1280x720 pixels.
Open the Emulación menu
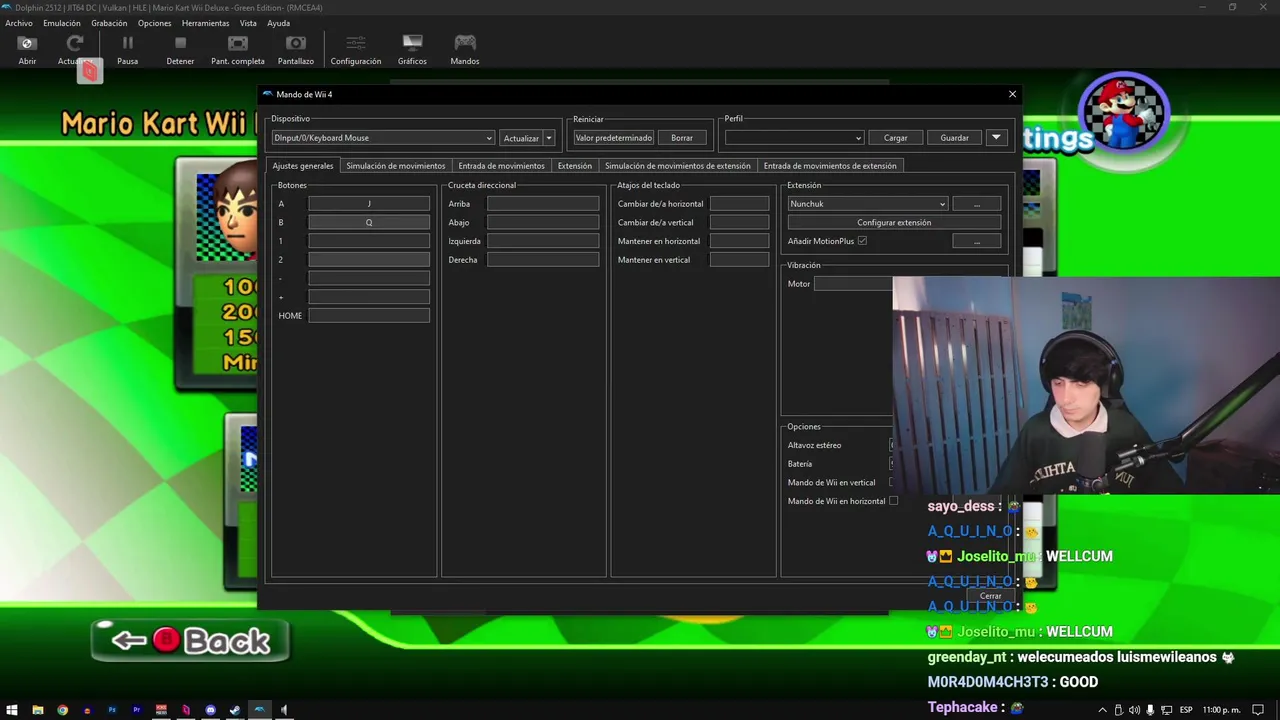(x=62, y=23)
